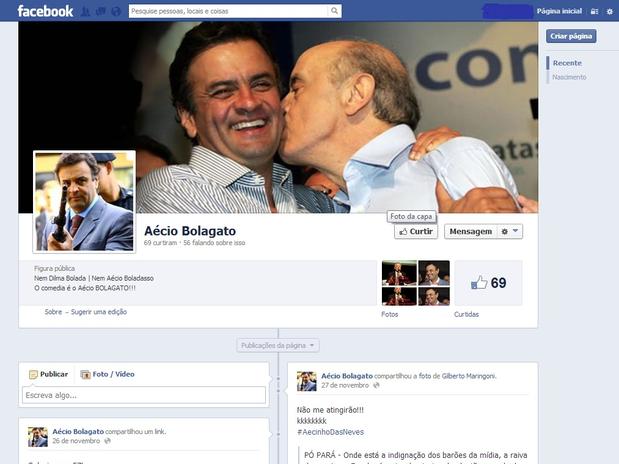Expand the page gear dropdown beside Mensagem
This screenshot has height=464, width=619.
510,231
